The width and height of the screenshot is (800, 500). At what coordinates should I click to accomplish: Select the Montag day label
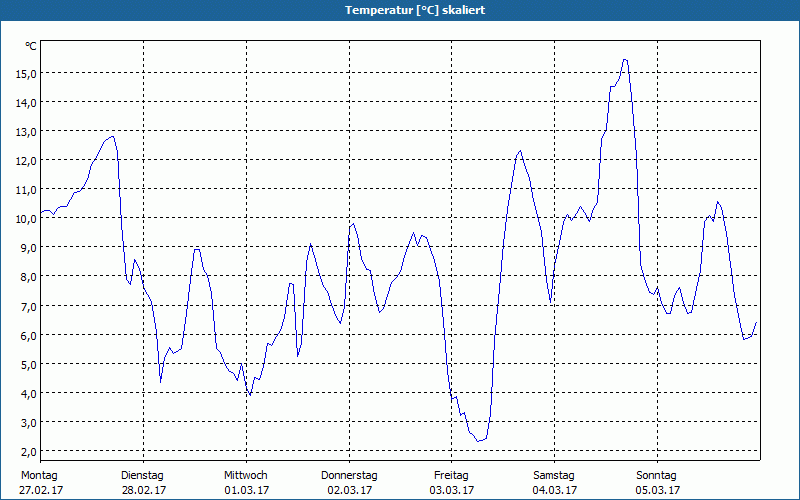tap(39, 475)
